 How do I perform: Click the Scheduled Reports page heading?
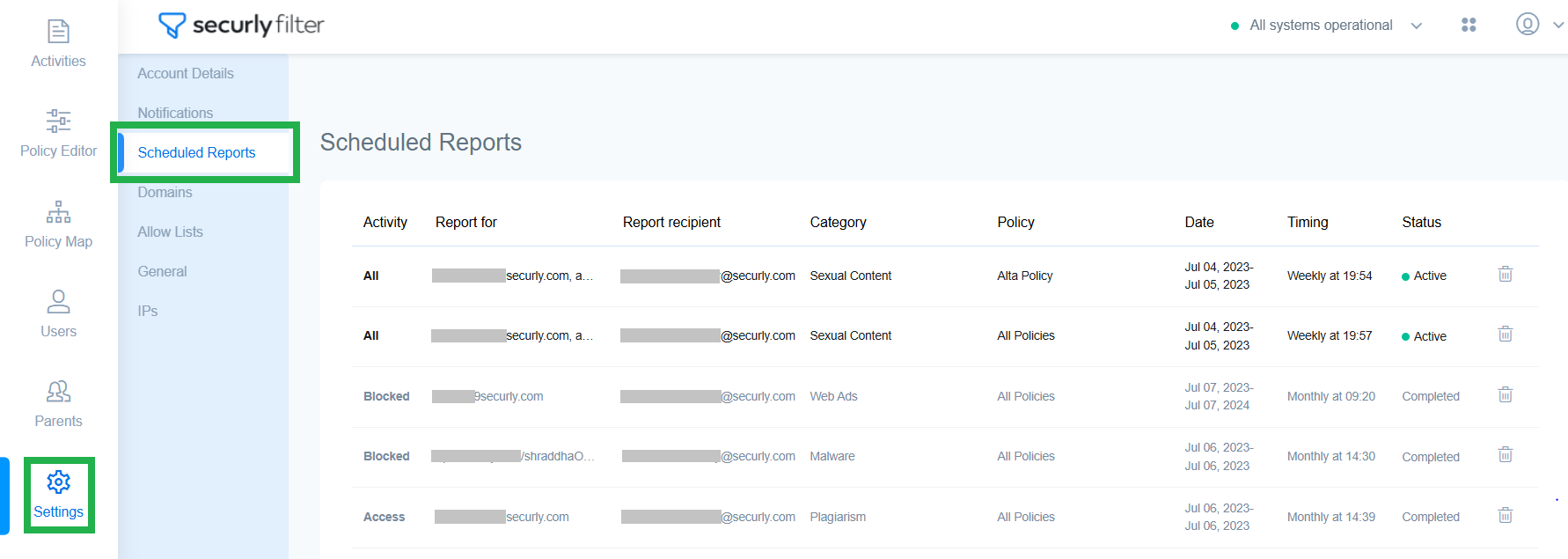coord(421,142)
